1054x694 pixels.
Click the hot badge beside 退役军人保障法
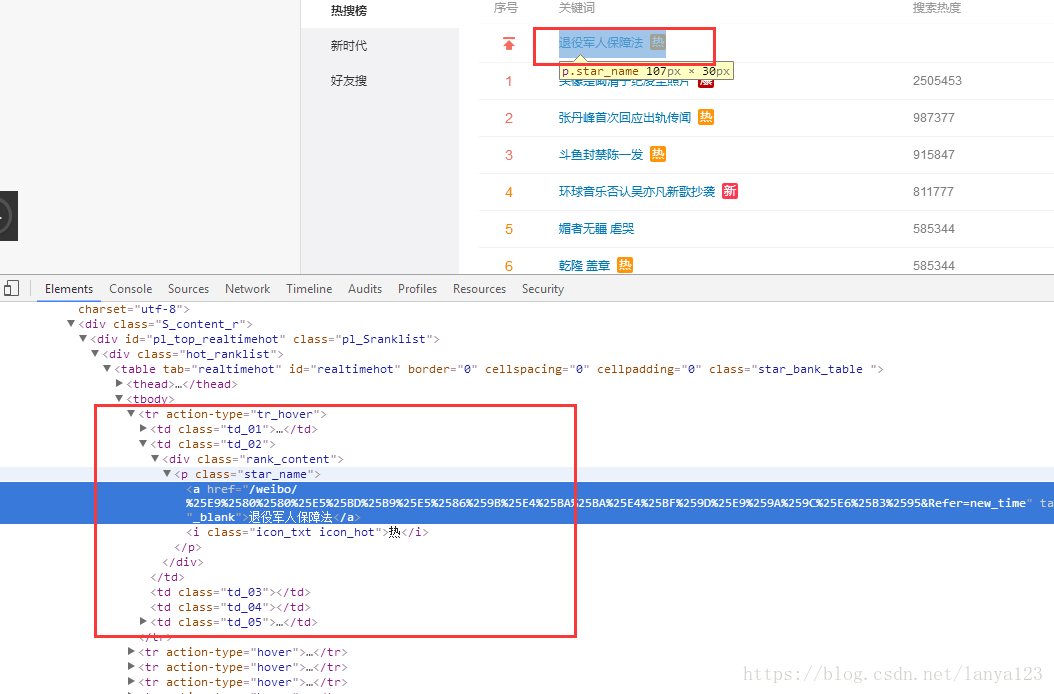[x=658, y=42]
